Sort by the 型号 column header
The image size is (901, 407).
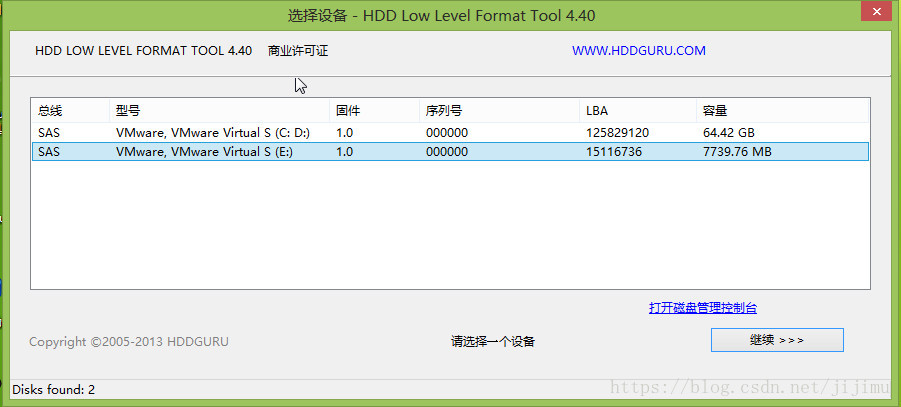(x=220, y=110)
